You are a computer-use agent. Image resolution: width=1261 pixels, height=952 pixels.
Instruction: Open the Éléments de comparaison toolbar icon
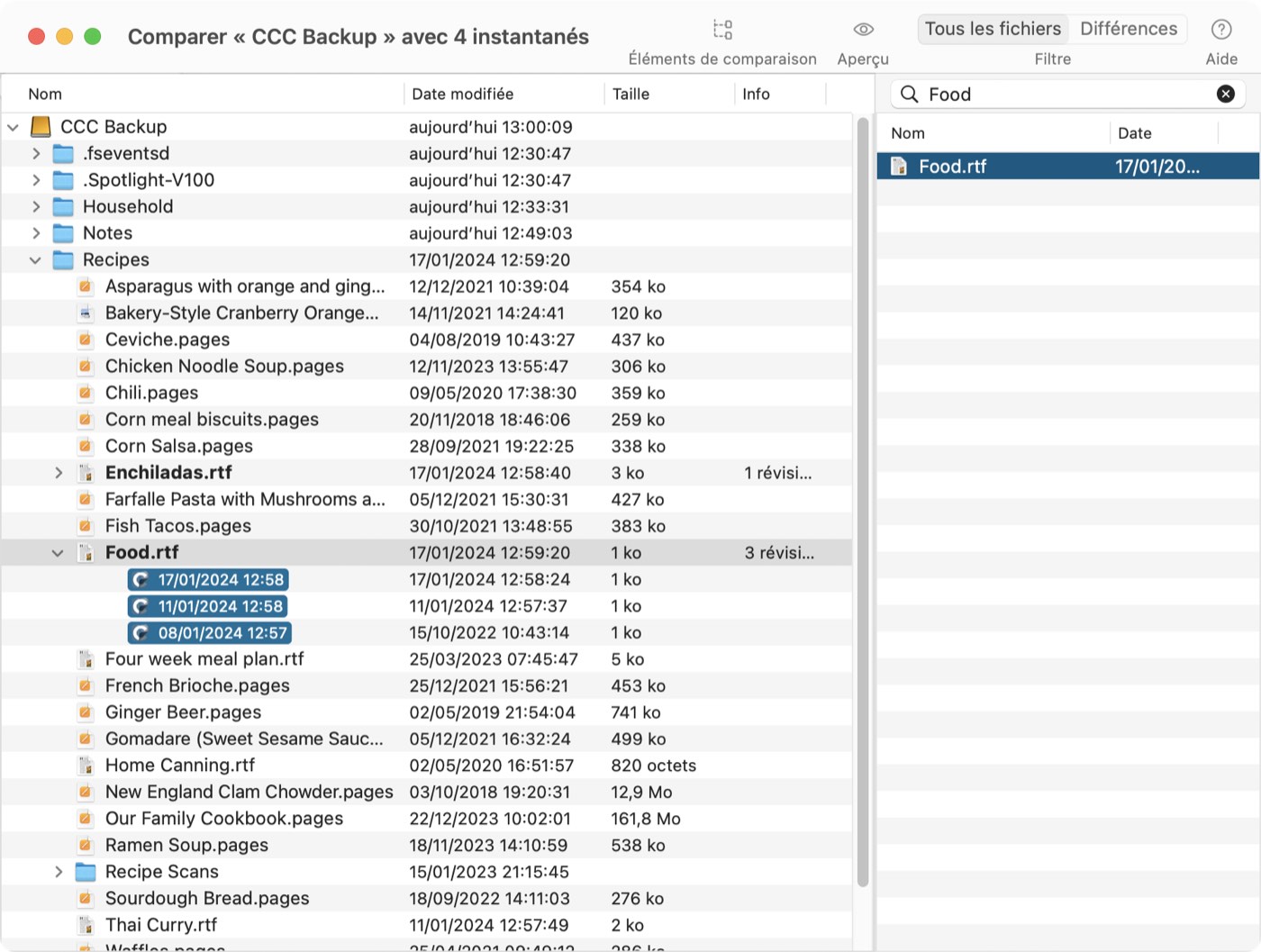(722, 30)
